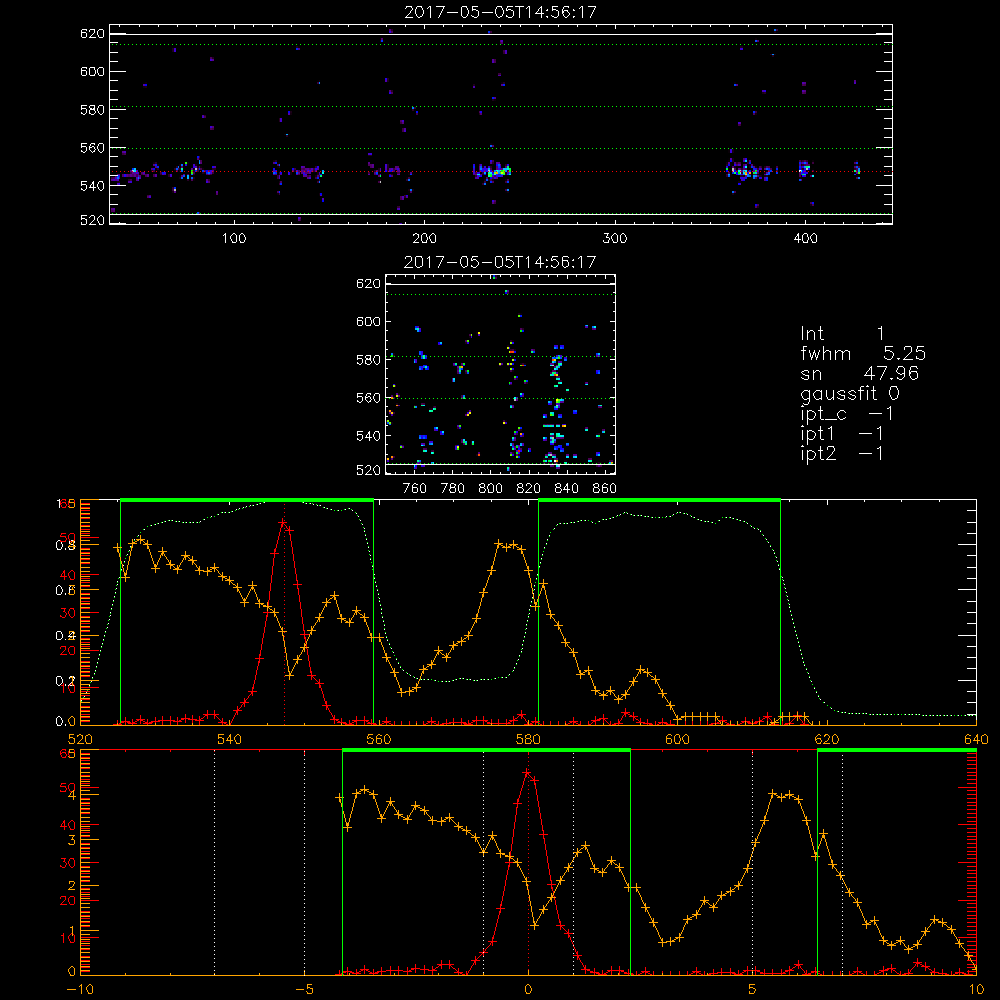
Task: Click x-axis label 400 on top plot
Action: (x=805, y=239)
